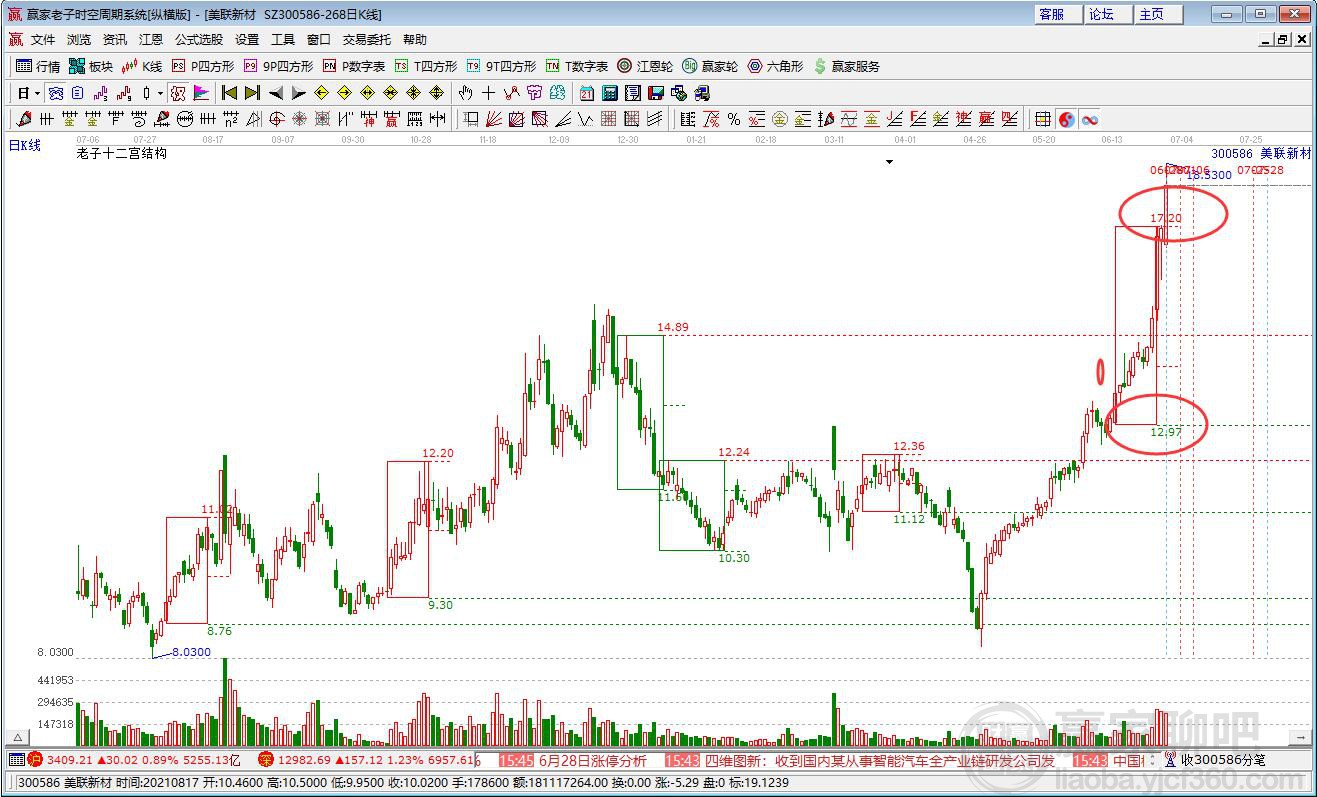Click the 论坛 button
The width and height of the screenshot is (1317, 797).
pos(1108,14)
